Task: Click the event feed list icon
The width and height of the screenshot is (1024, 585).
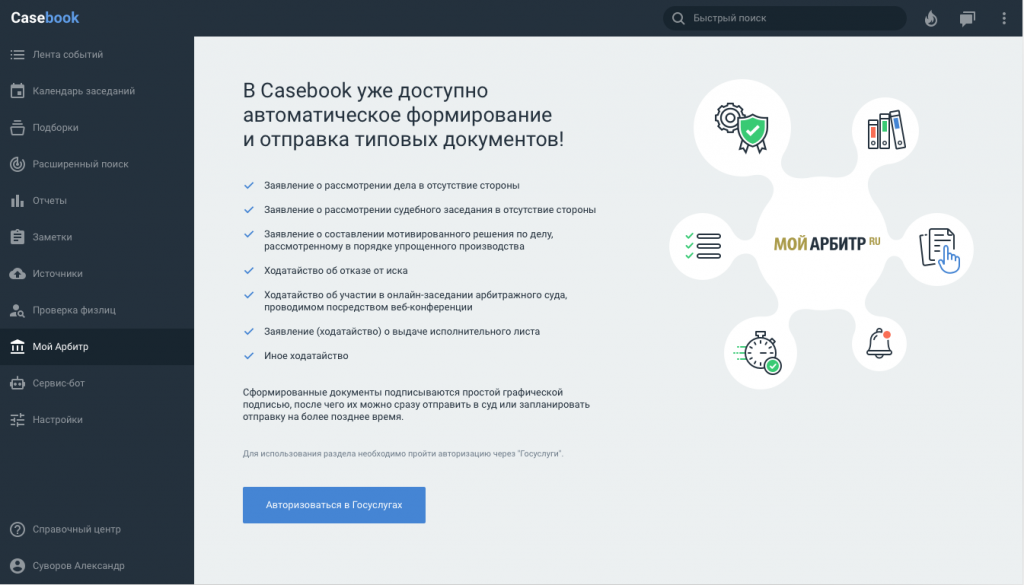Action: pos(18,55)
